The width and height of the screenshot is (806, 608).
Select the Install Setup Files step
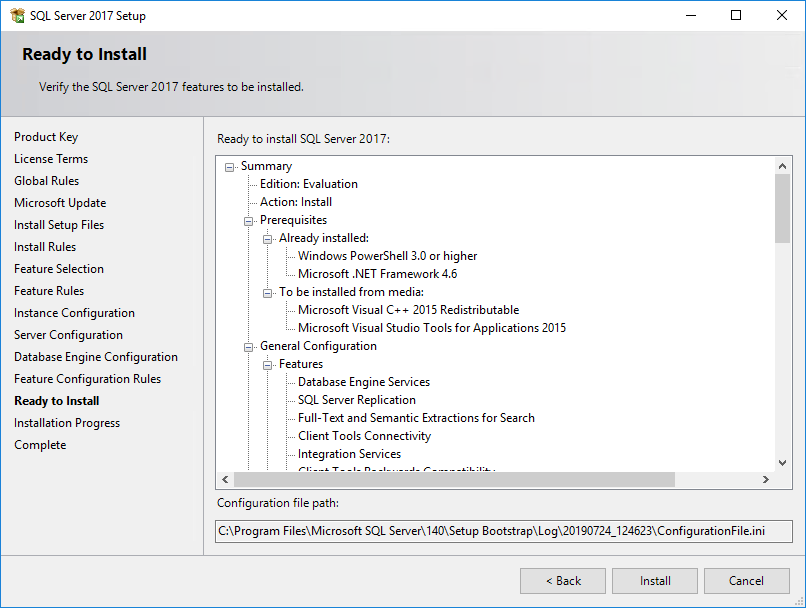tap(59, 225)
